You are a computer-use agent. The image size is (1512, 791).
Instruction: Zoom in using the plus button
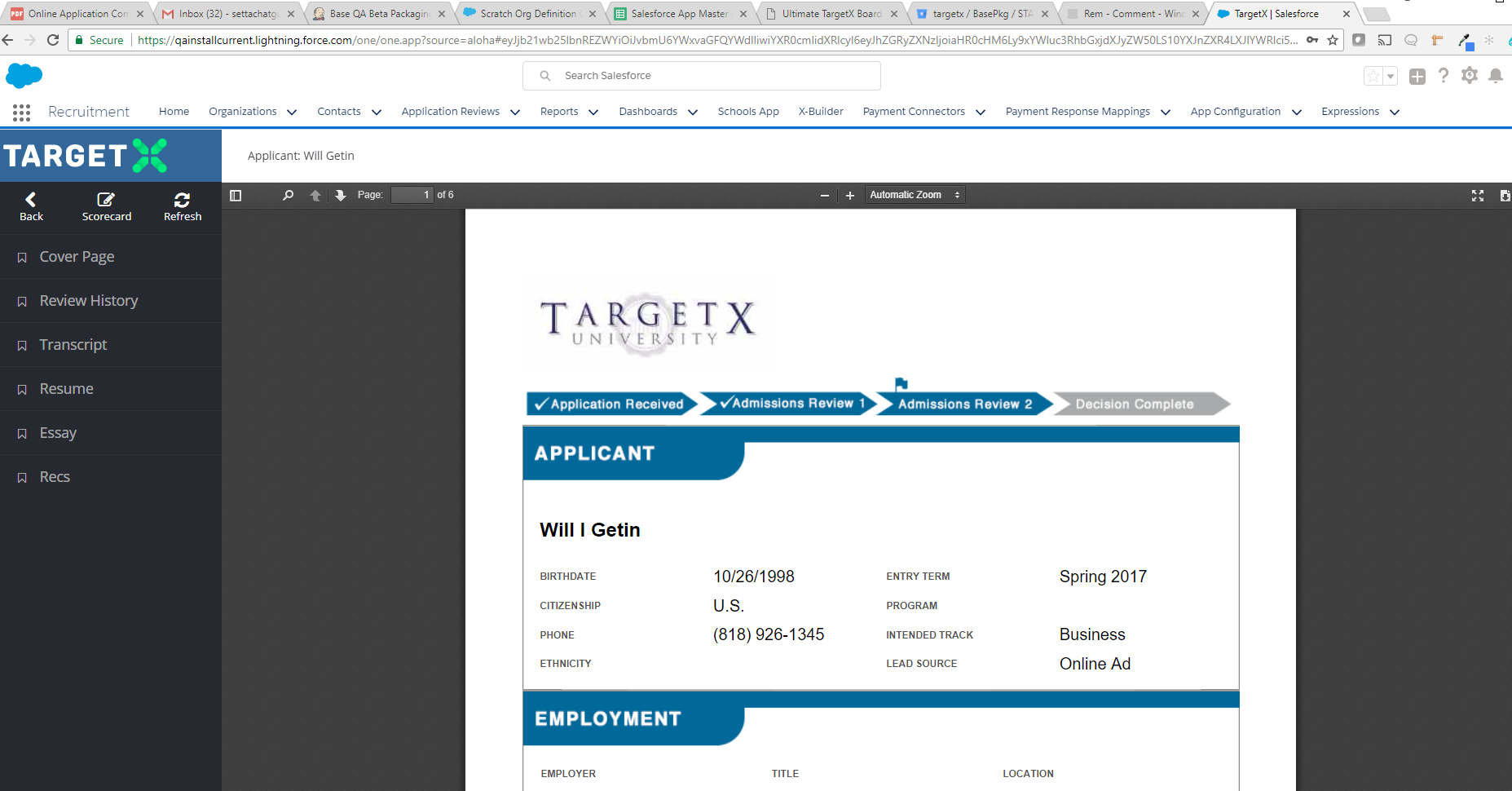point(850,196)
